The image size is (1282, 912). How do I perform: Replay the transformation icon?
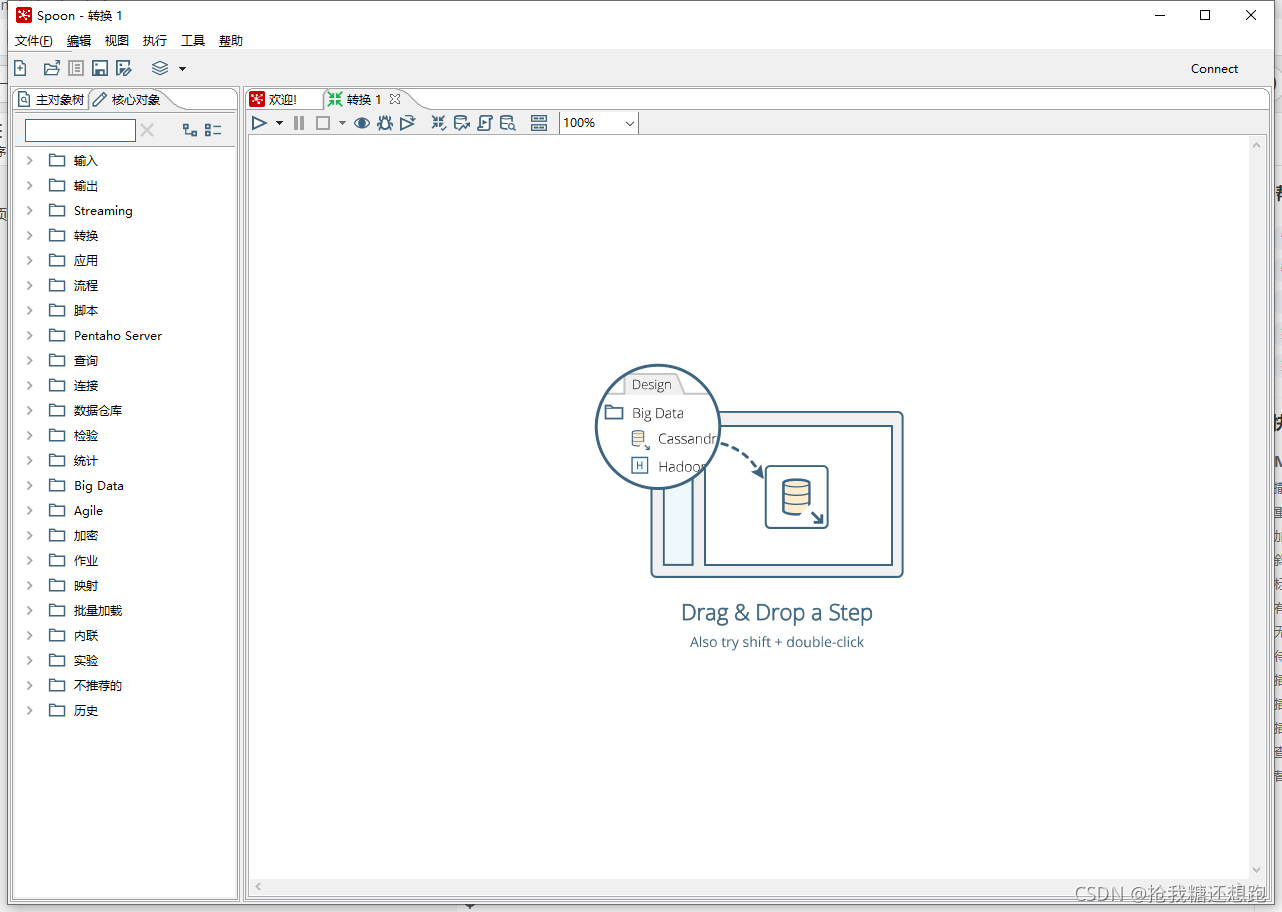click(408, 123)
